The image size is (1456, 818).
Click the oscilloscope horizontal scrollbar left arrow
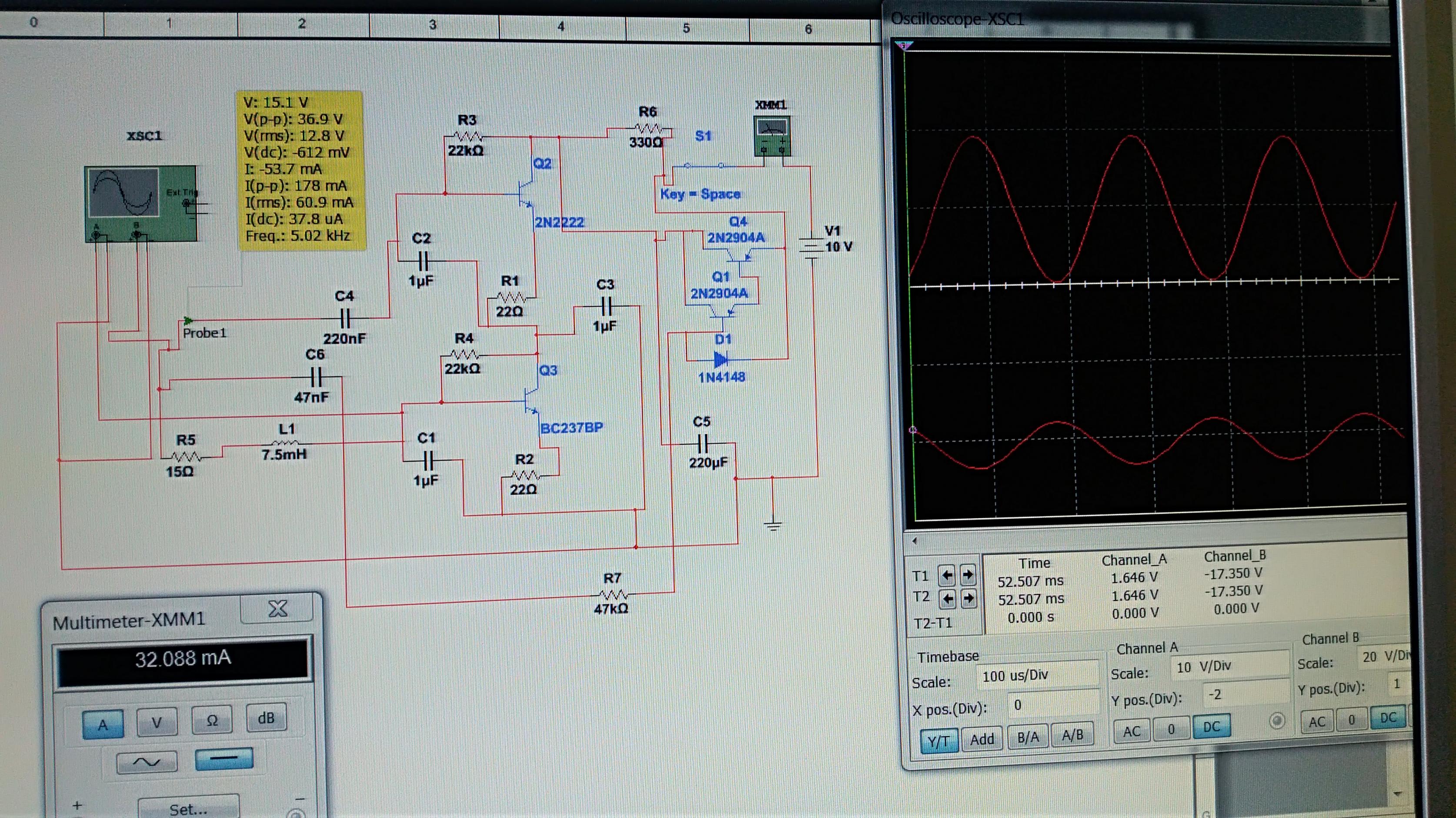[x=915, y=541]
